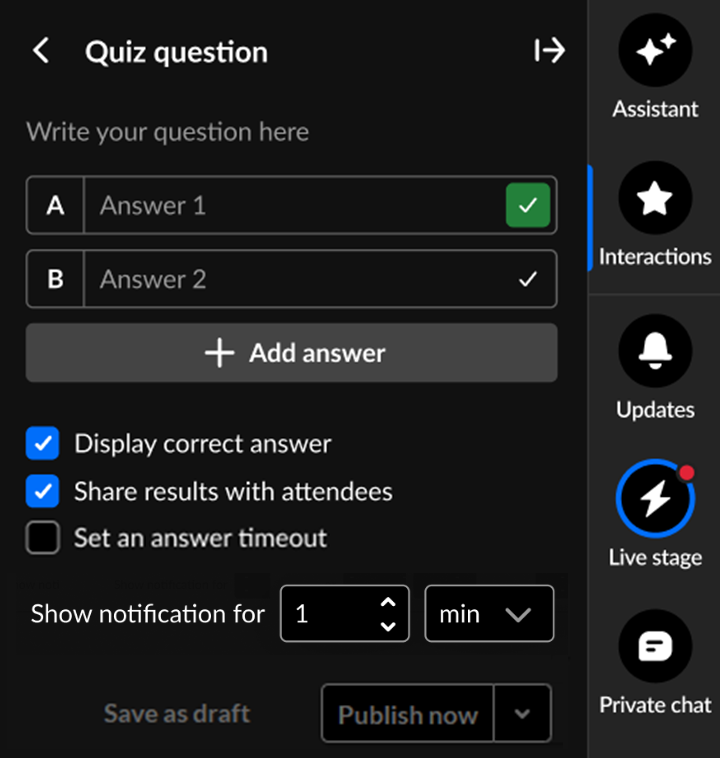Open the Updates bell icon
This screenshot has width=720, height=758.
coord(655,350)
